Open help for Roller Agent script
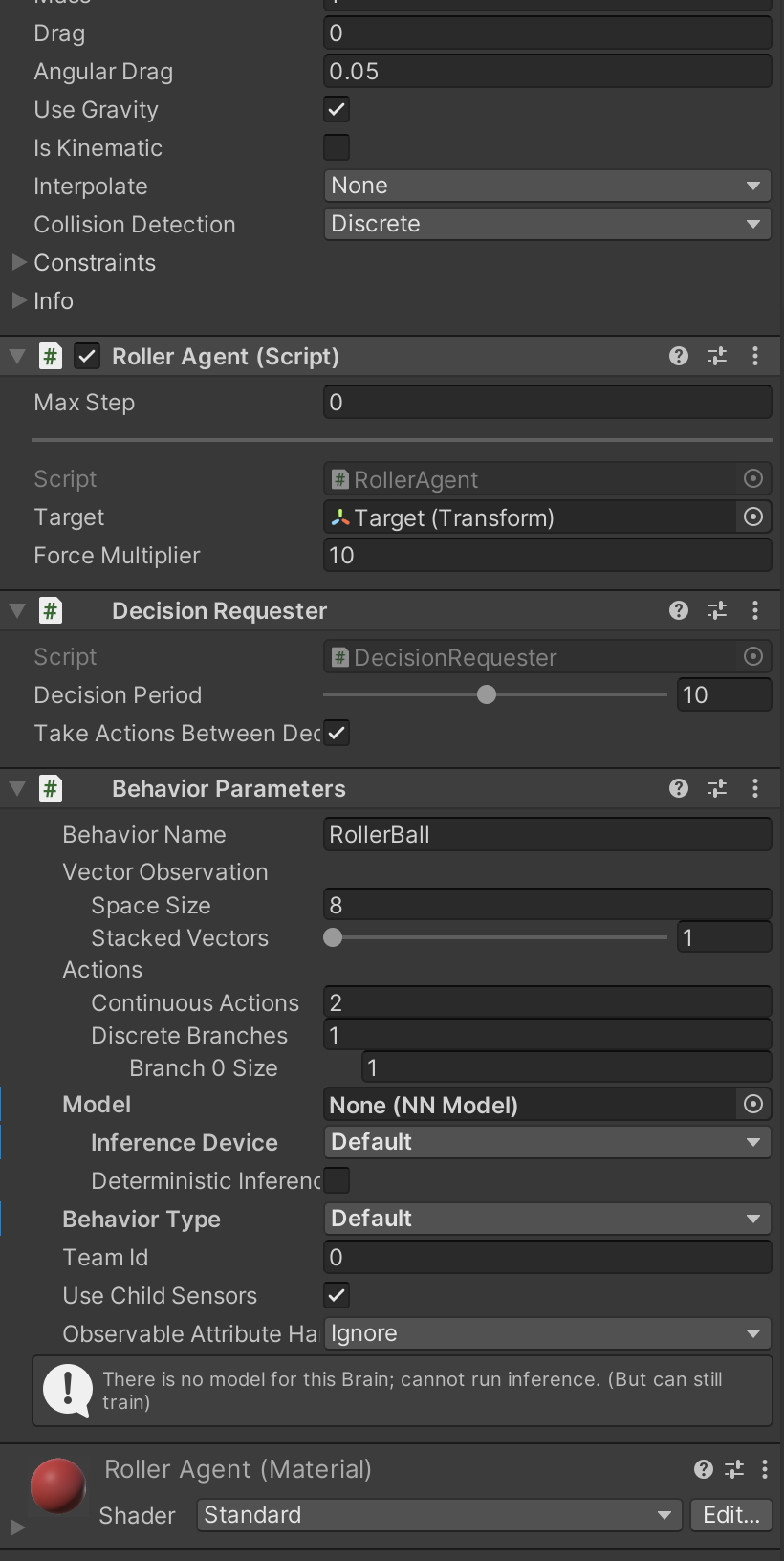The image size is (784, 1561). [x=679, y=356]
